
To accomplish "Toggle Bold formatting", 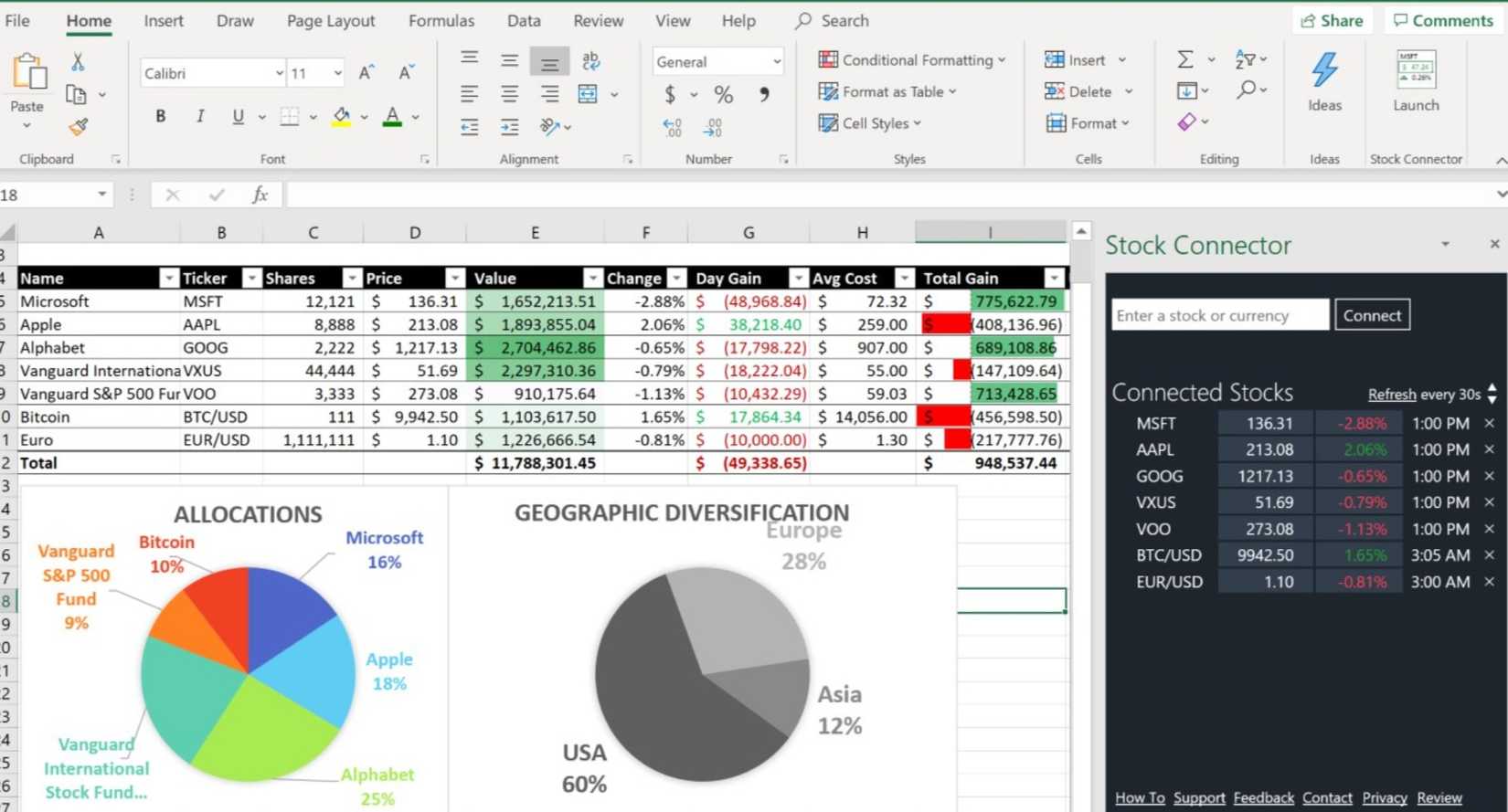I will click(161, 116).
